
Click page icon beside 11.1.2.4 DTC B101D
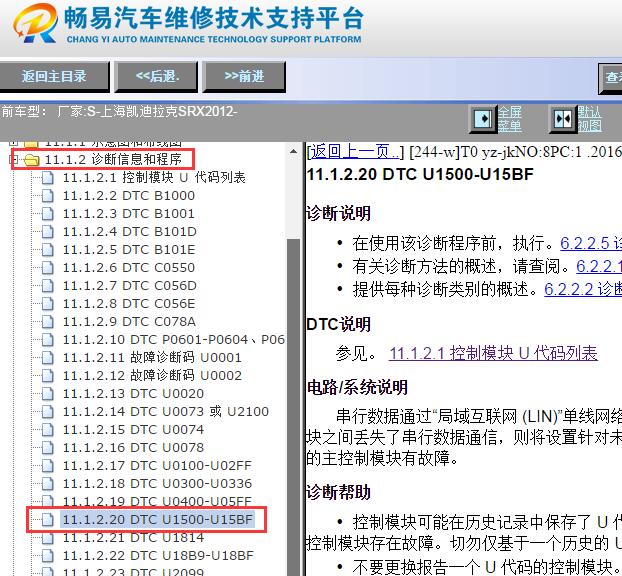48,232
